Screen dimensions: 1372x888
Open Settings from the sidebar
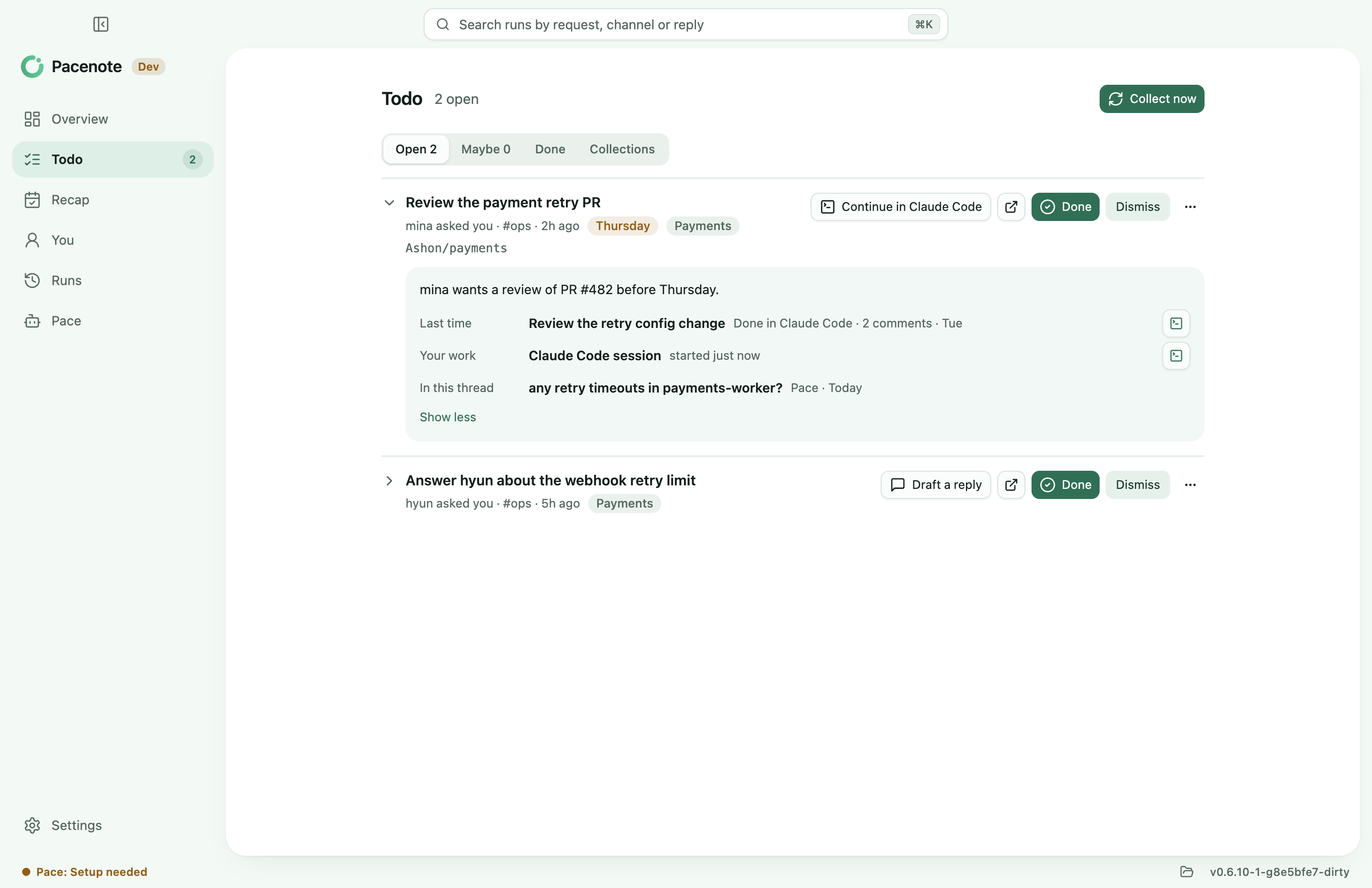pyautogui.click(x=113, y=825)
